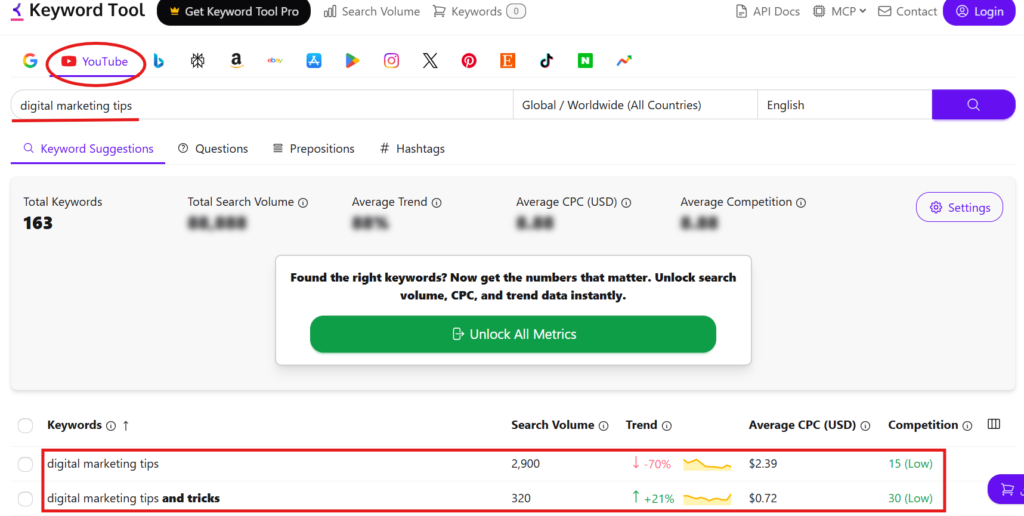Select the Bing icon
The image size is (1024, 516).
[159, 61]
